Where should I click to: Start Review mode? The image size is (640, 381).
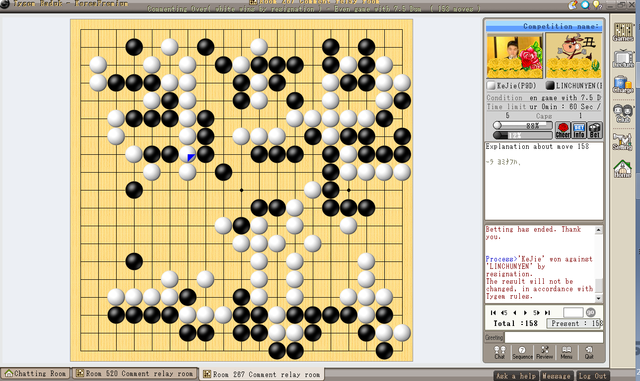(544, 352)
